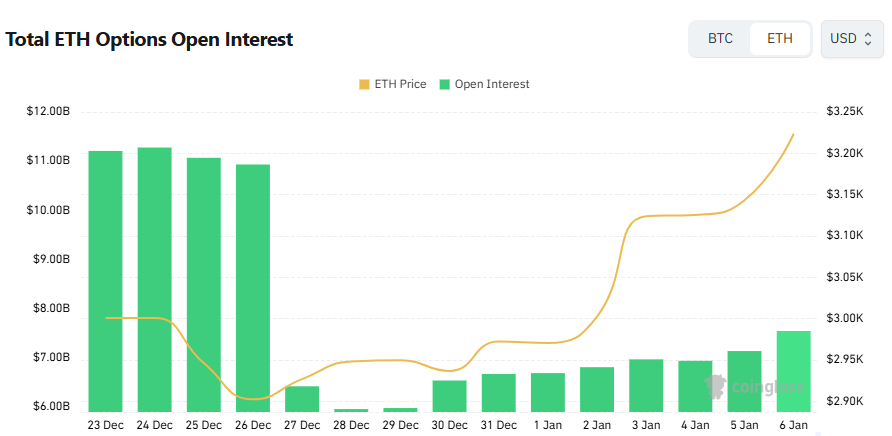892x436 pixels.
Task: Click the 5 Jan open interest bar
Action: click(744, 381)
